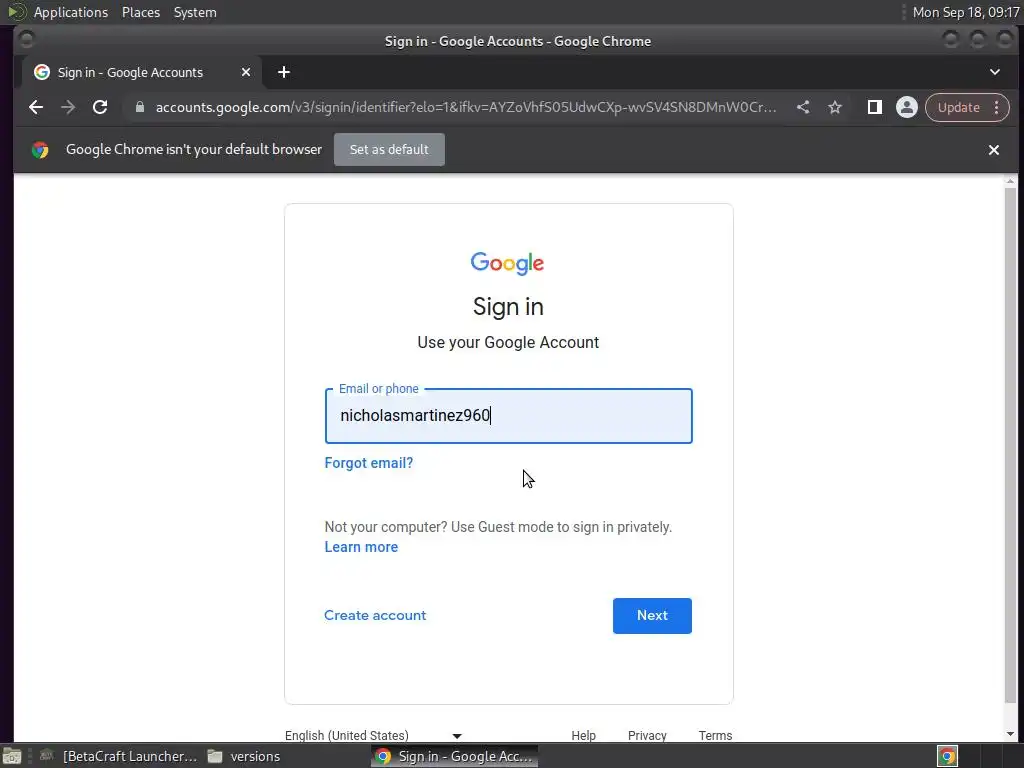Click the desktop logo beside Applications
This screenshot has height=768, width=1024.
16,12
